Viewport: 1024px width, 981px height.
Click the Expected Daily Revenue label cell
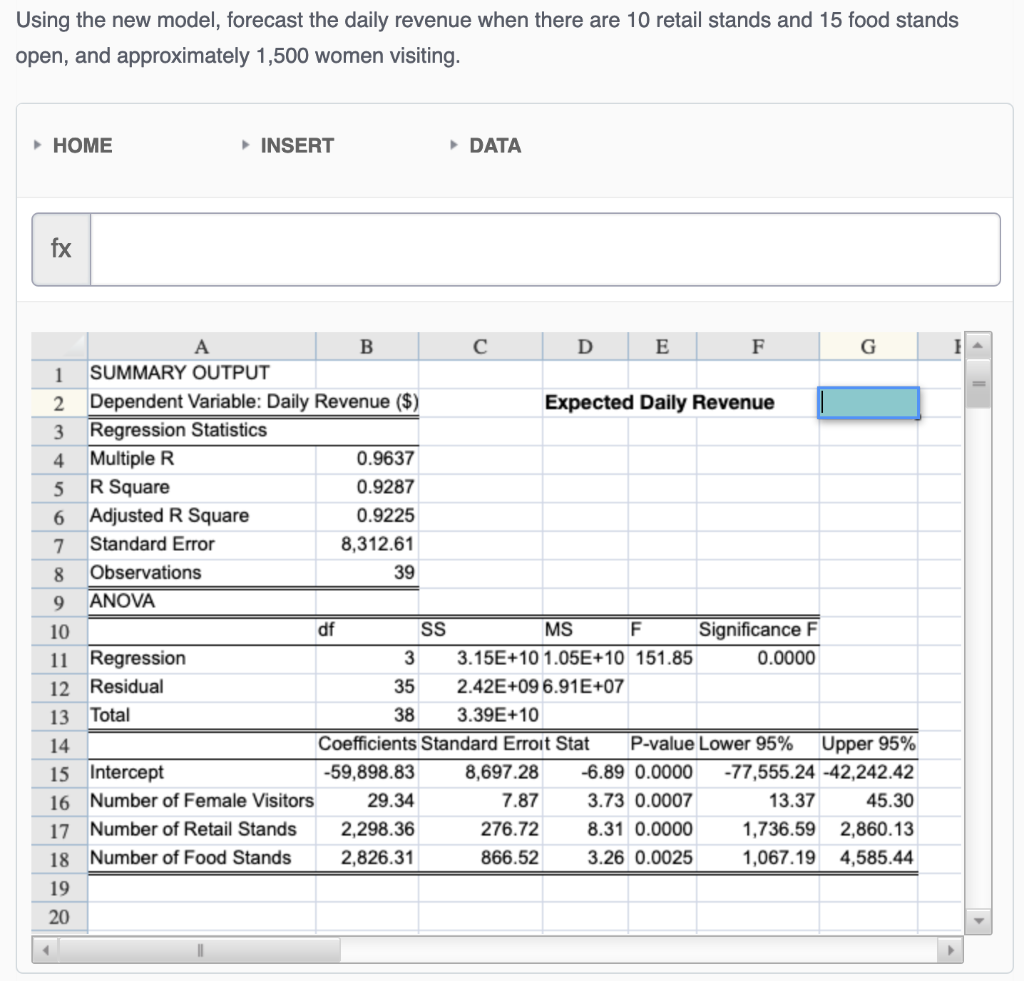(x=660, y=402)
